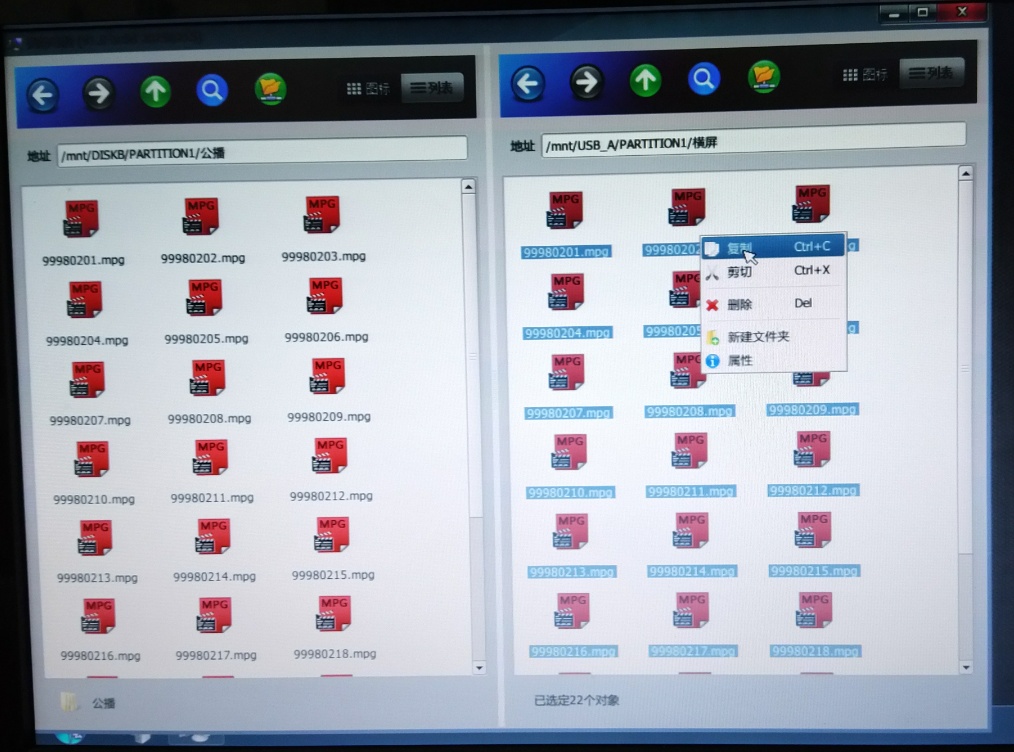The image size is (1014, 752).
Task: Select 99980211.mpg icon in left pane
Action: pyautogui.click(x=210, y=457)
